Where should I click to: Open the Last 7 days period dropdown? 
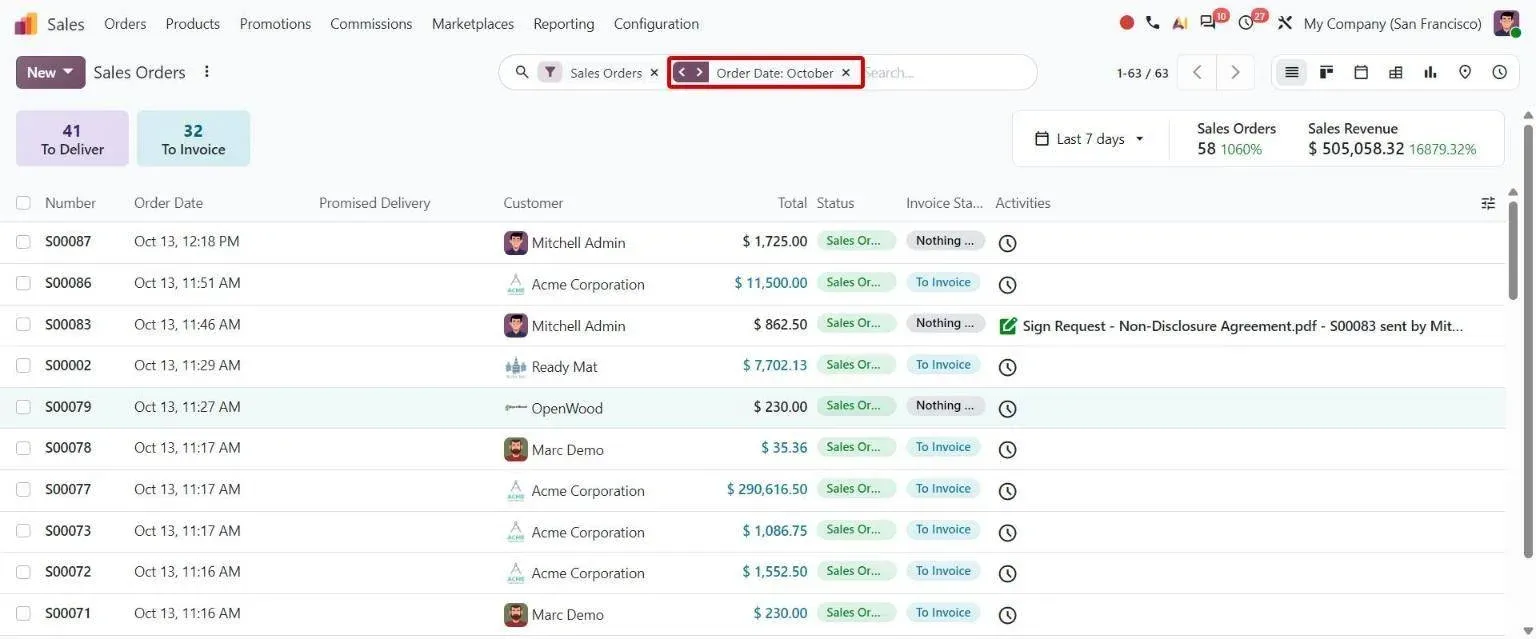coord(1089,139)
